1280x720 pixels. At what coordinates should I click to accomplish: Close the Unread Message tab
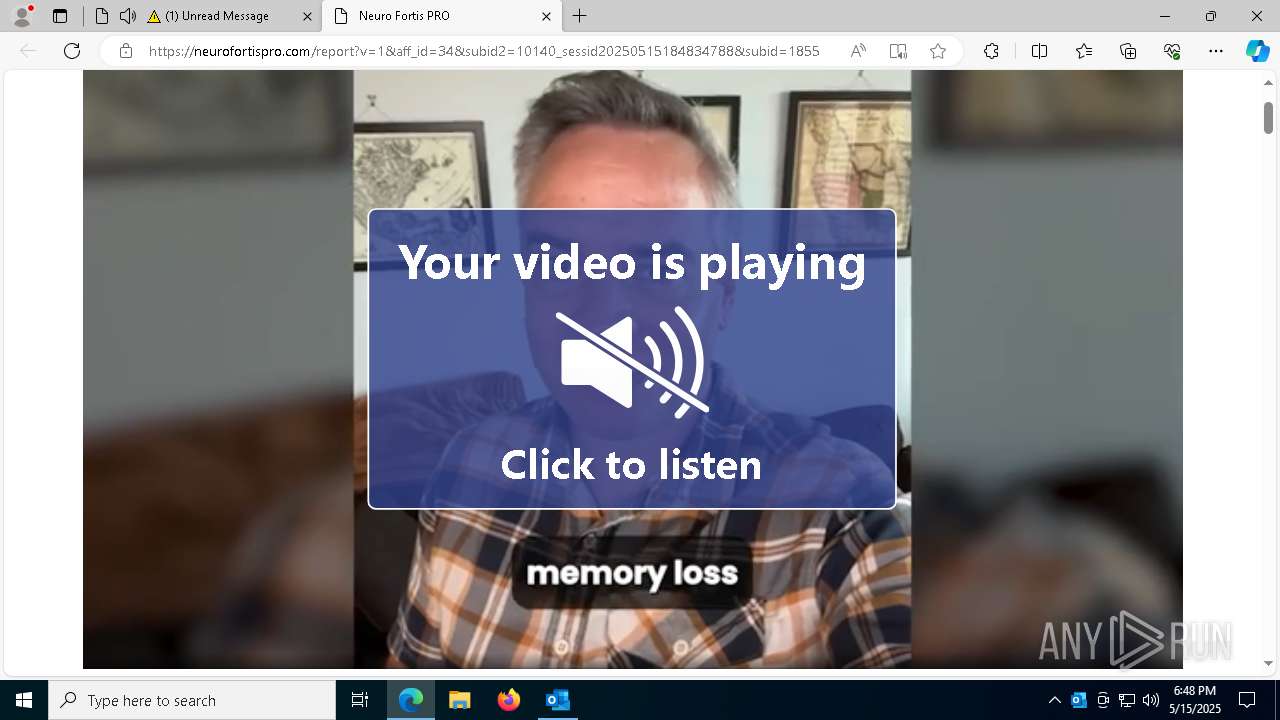click(x=307, y=16)
